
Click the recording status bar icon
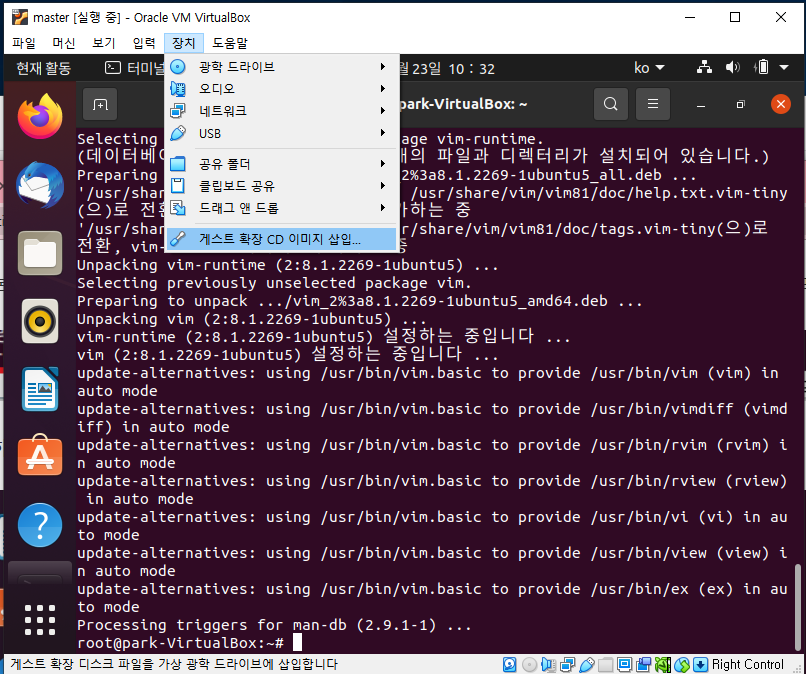[x=643, y=665]
